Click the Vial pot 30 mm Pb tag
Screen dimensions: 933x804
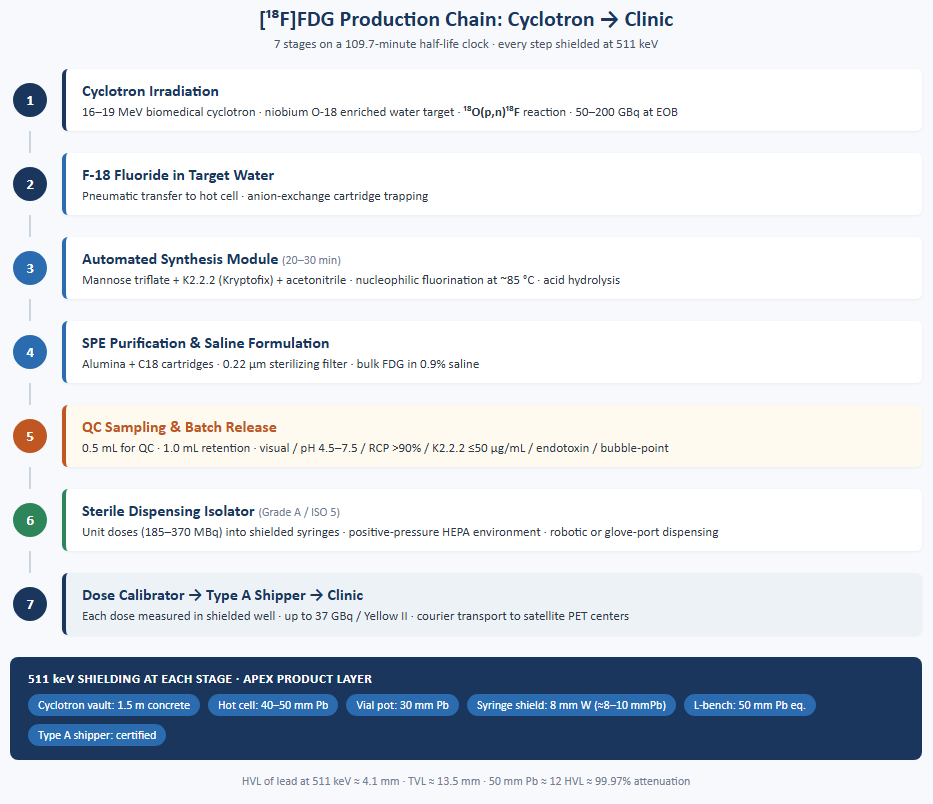click(x=402, y=705)
